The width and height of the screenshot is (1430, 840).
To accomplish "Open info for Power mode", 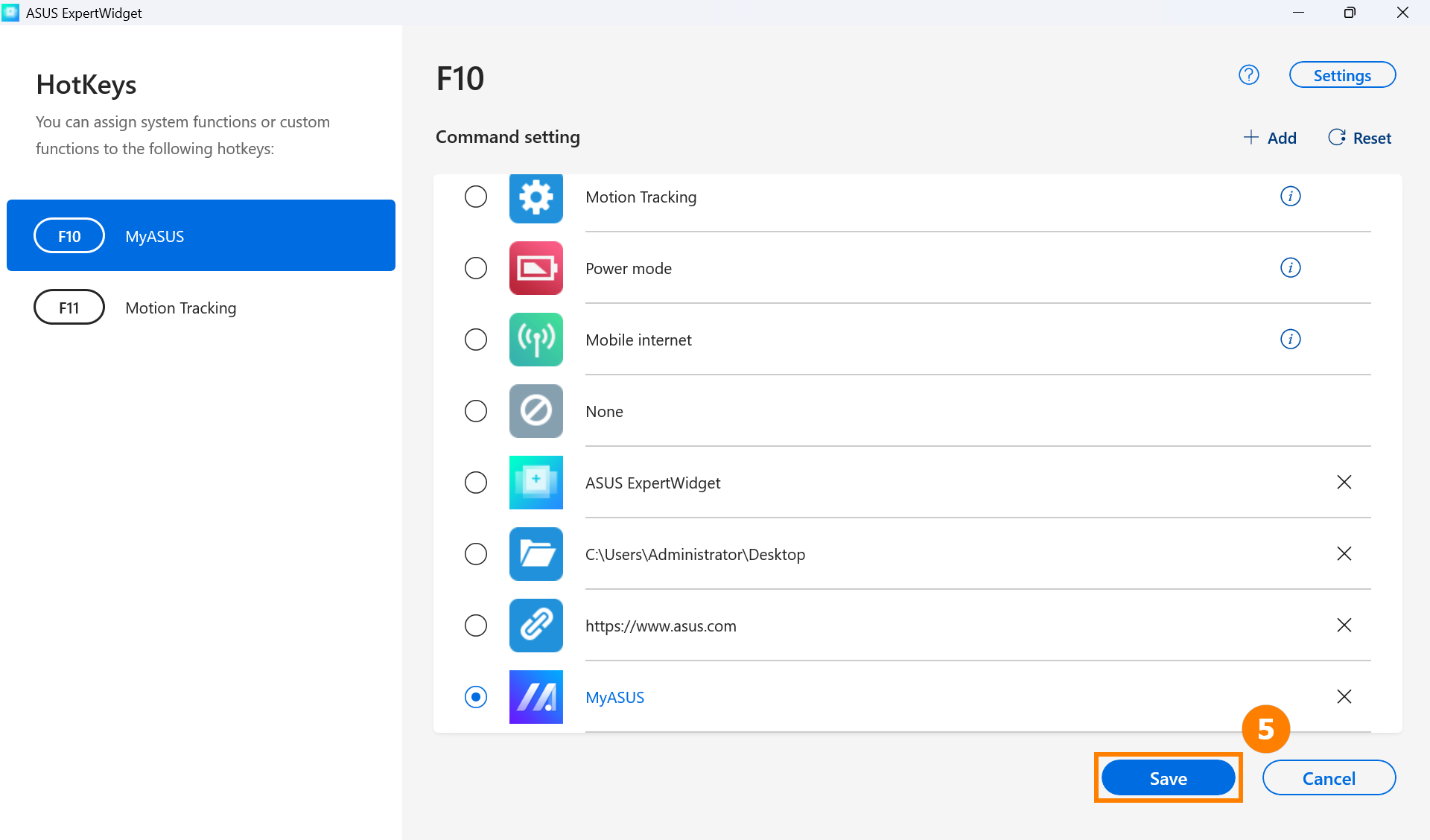I will [x=1291, y=267].
